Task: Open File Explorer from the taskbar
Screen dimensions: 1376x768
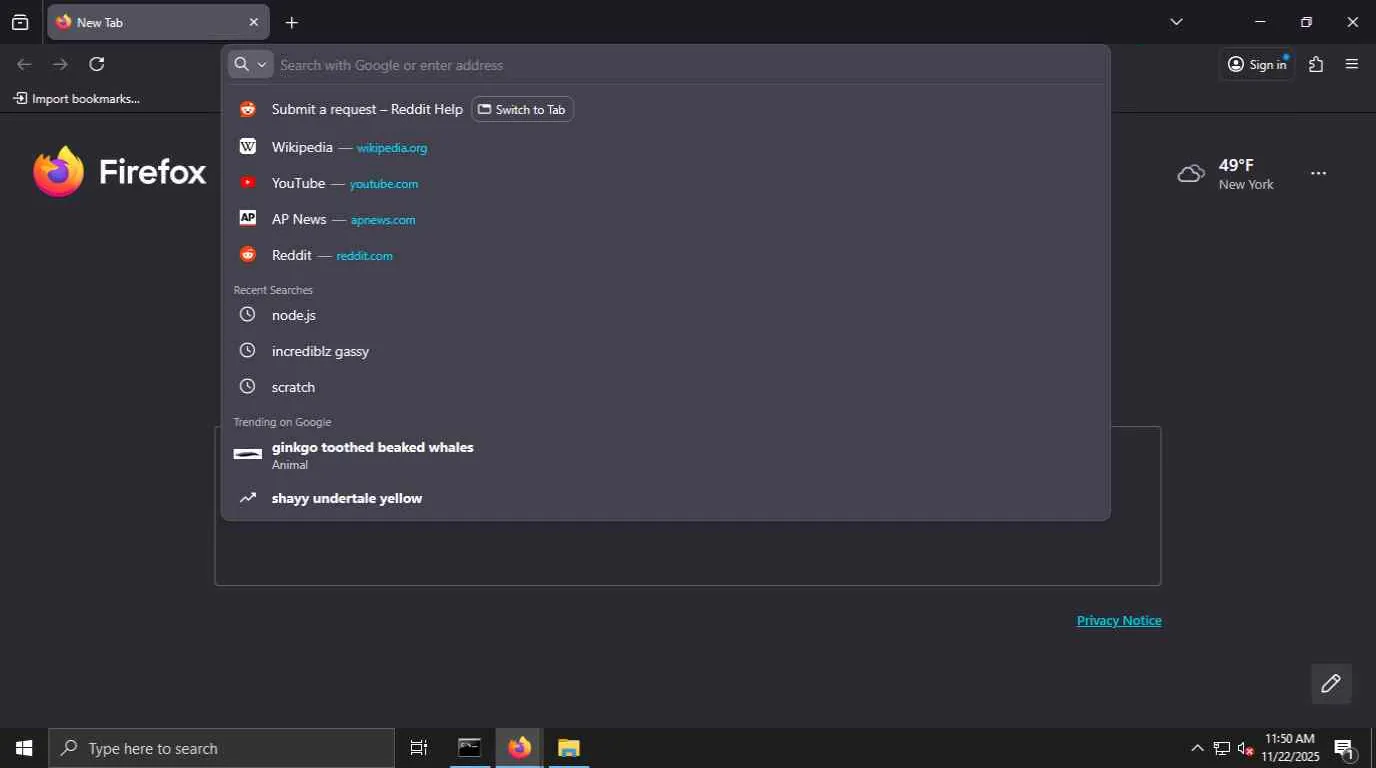Action: [569, 748]
